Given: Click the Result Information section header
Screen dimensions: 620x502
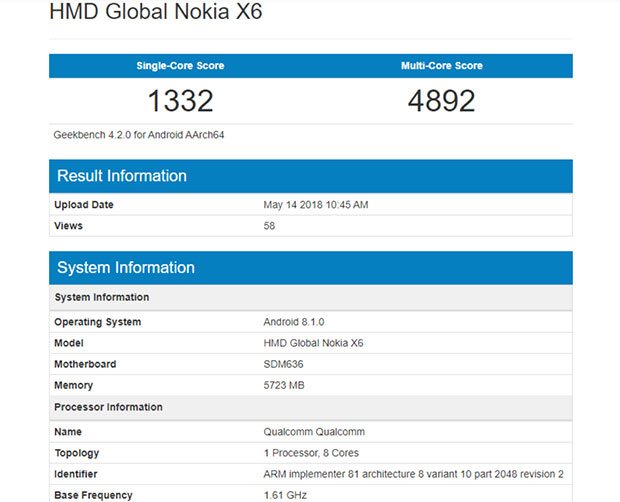Looking at the screenshot, I should tap(122, 176).
